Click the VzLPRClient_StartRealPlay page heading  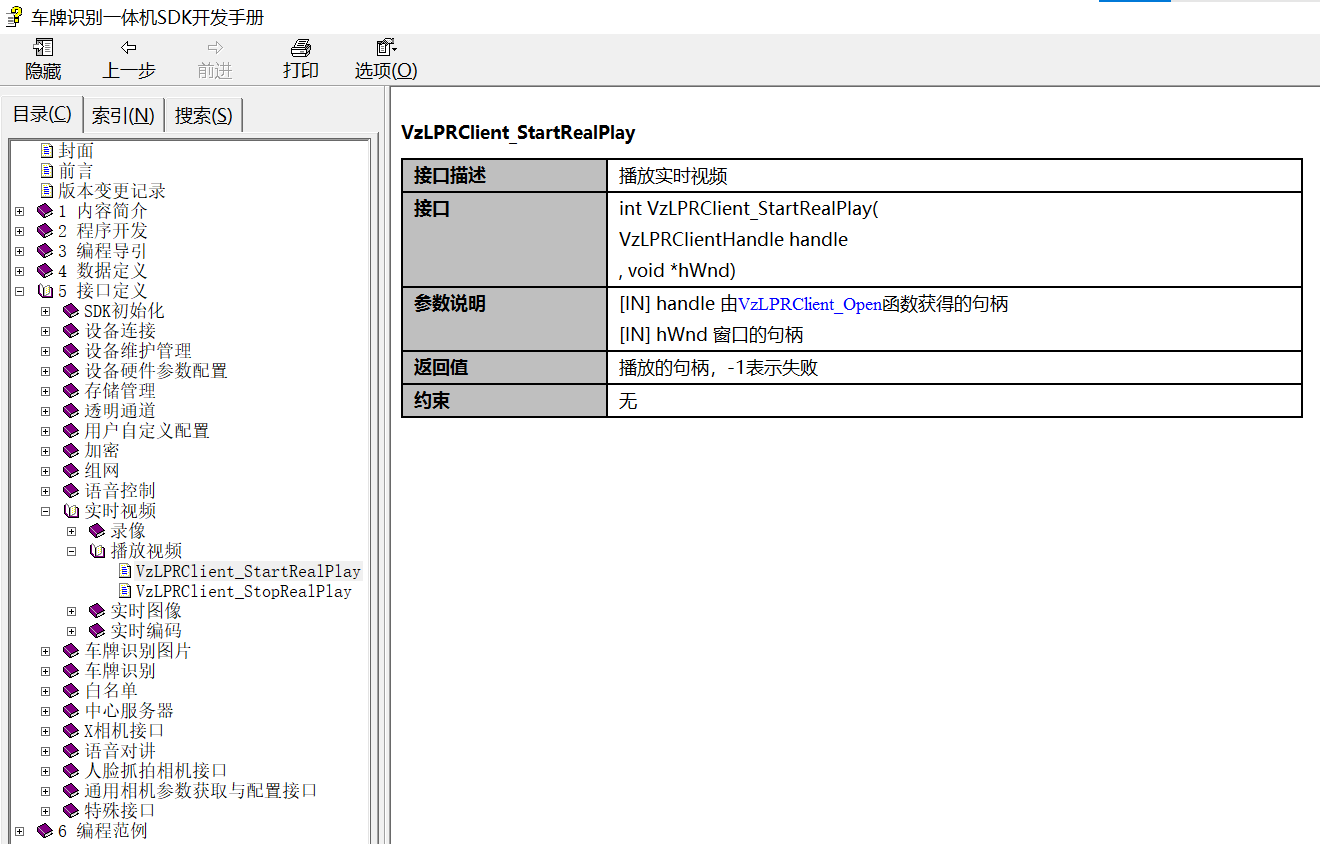click(x=518, y=133)
